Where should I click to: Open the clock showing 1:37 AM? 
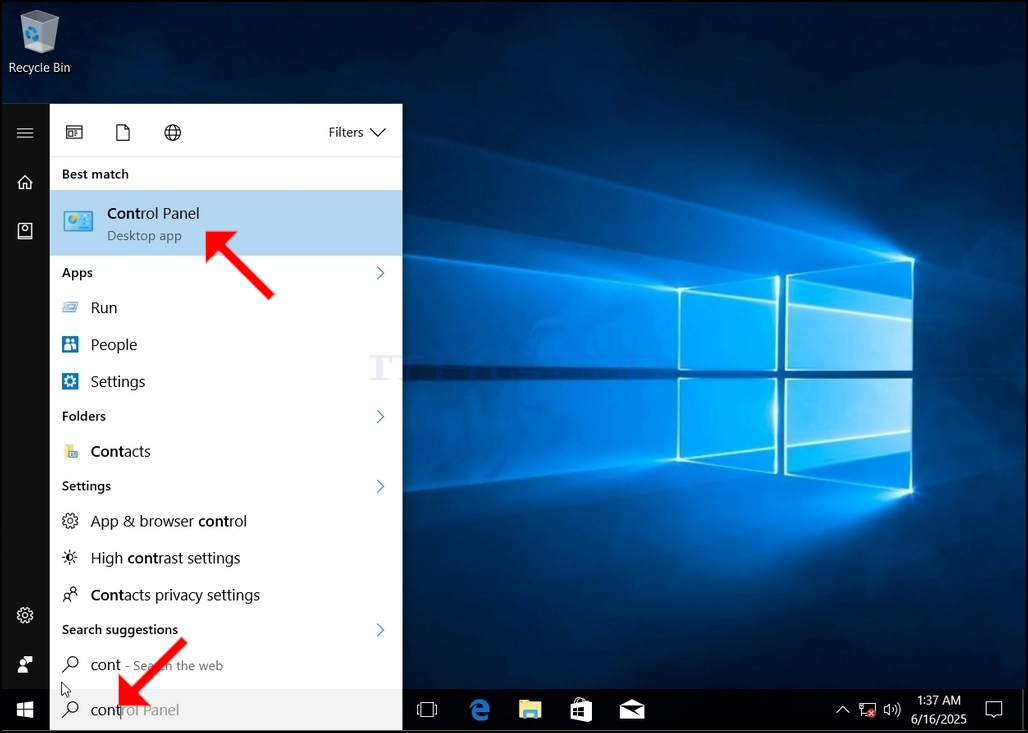tap(939, 710)
